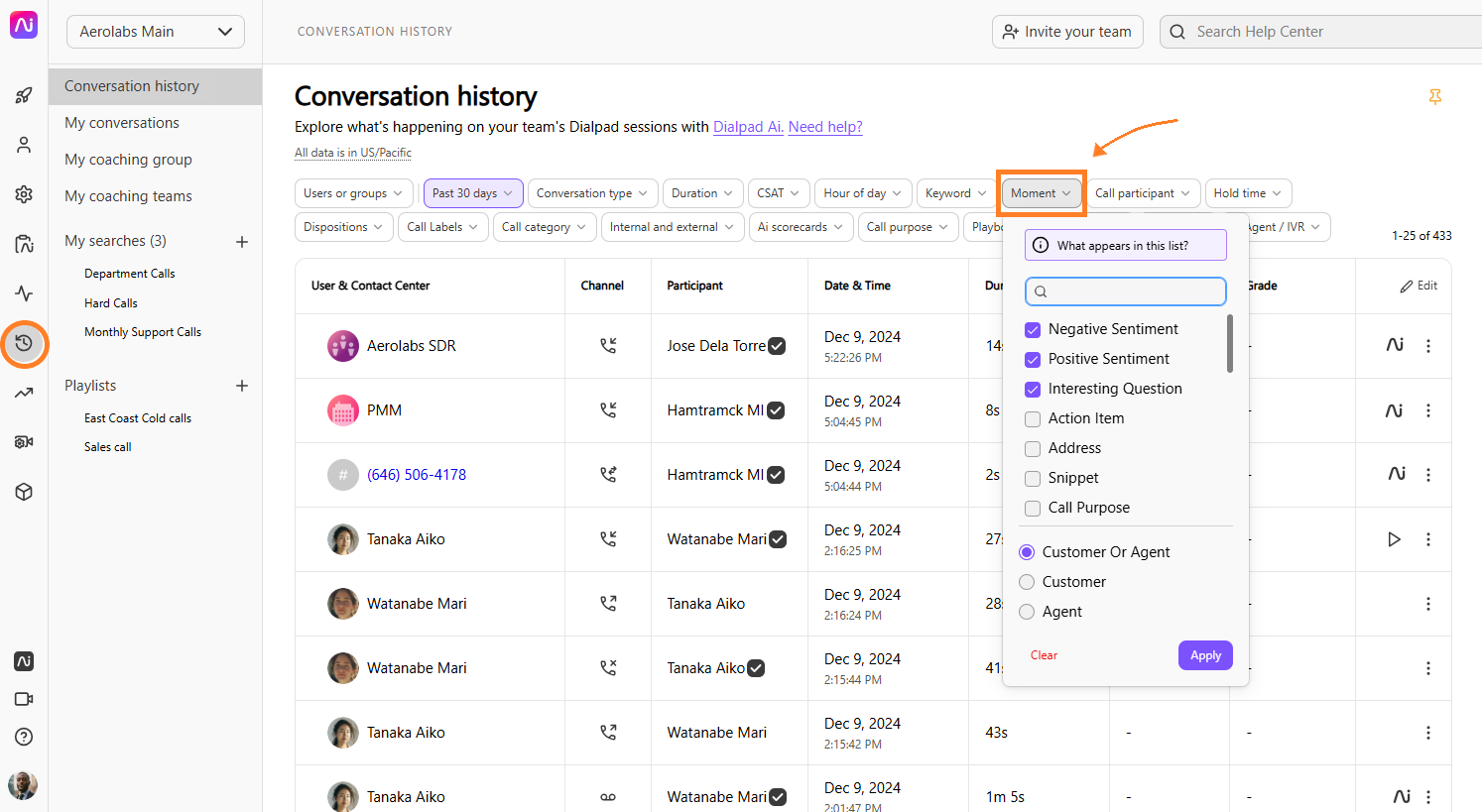Check the Action Item checkbox
1482x812 pixels.
(x=1033, y=418)
